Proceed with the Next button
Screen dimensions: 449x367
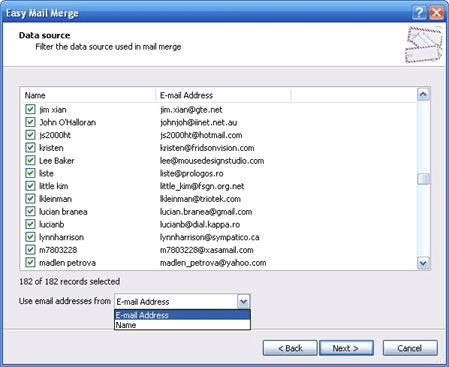(346, 348)
